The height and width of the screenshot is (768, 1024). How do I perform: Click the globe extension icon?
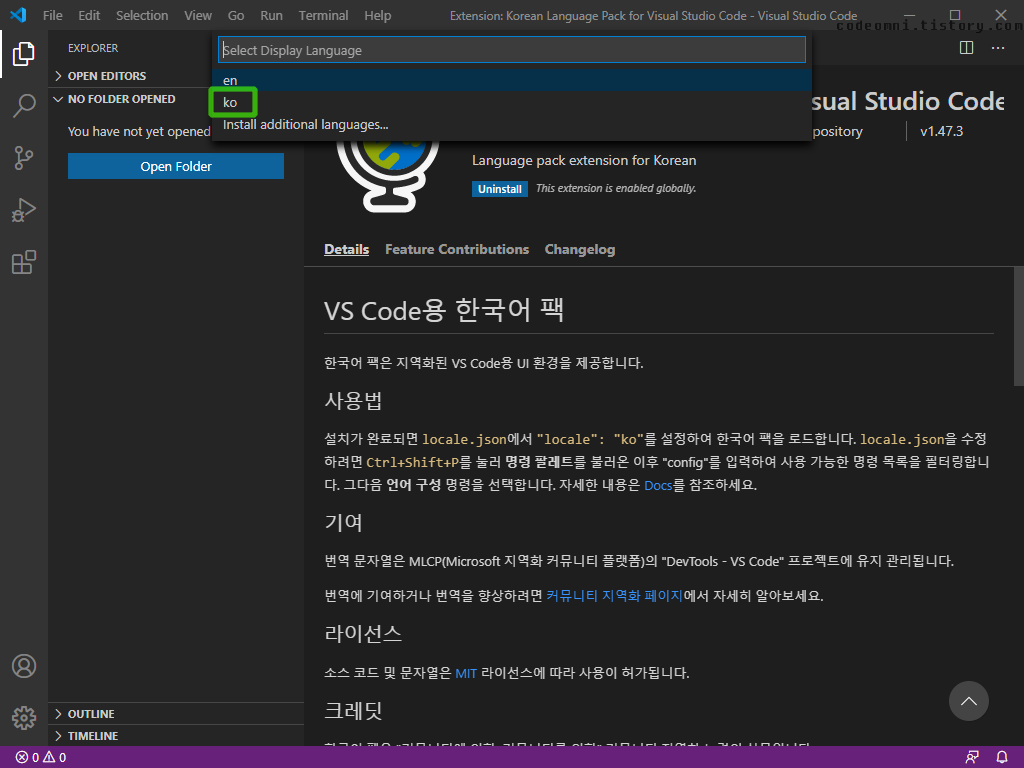tap(388, 175)
